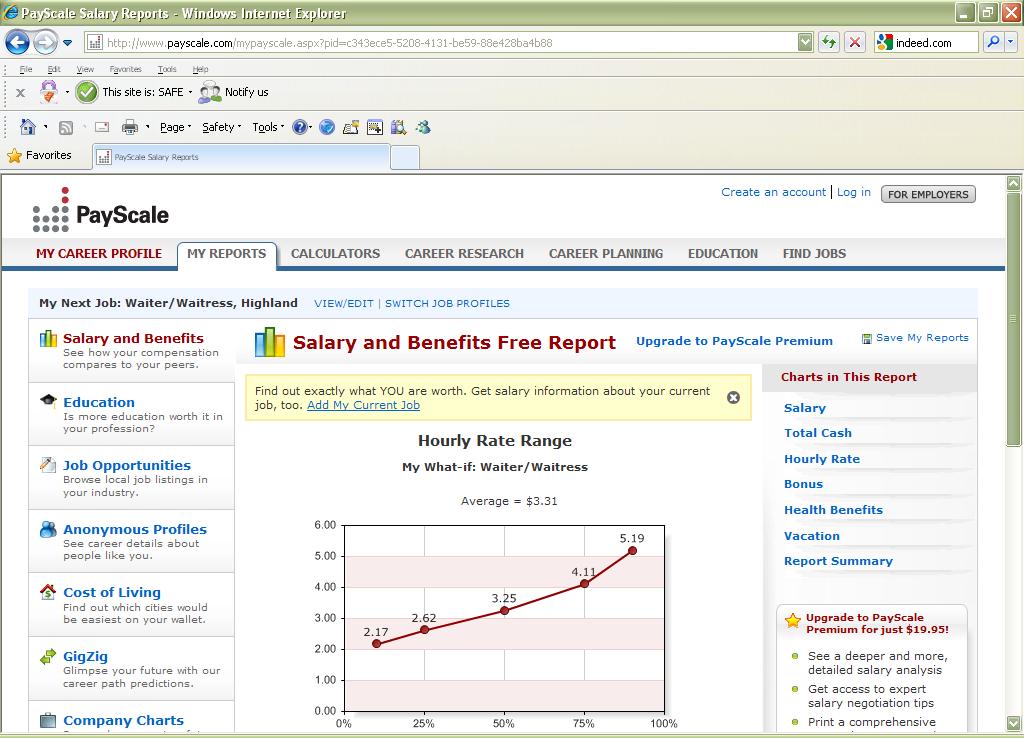The image size is (1024, 738).
Task: Go back with the browser Back arrow
Action: (18, 42)
